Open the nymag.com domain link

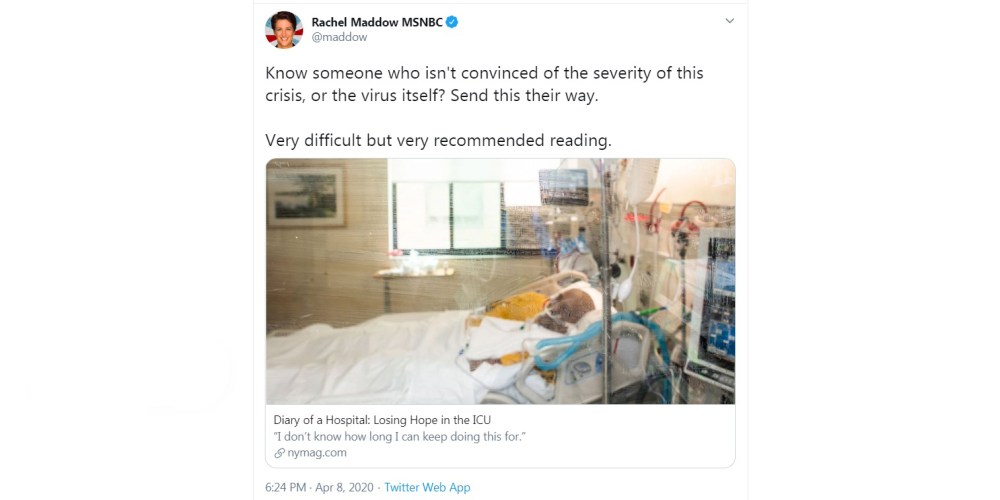[x=317, y=452]
